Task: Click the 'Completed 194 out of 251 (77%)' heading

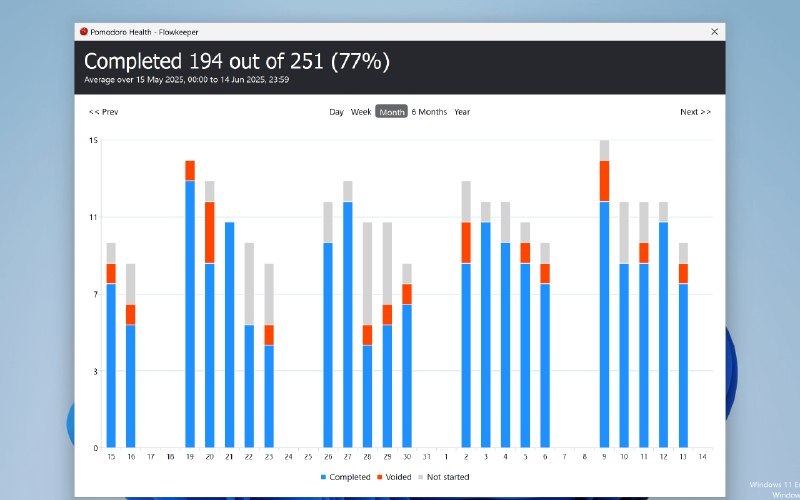Action: (237, 61)
